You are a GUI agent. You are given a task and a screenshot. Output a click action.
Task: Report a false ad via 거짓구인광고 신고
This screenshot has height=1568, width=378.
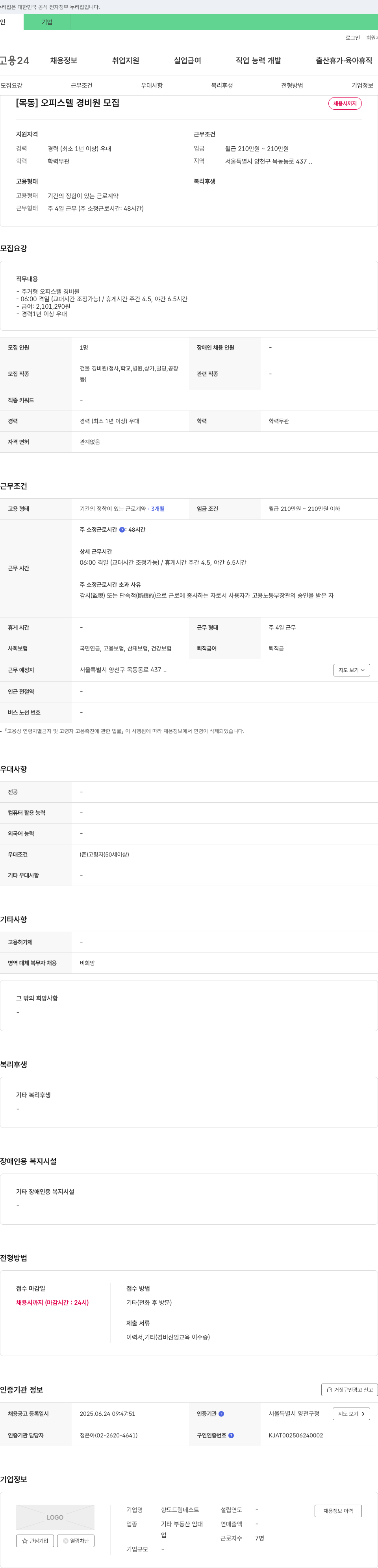[x=349, y=1390]
